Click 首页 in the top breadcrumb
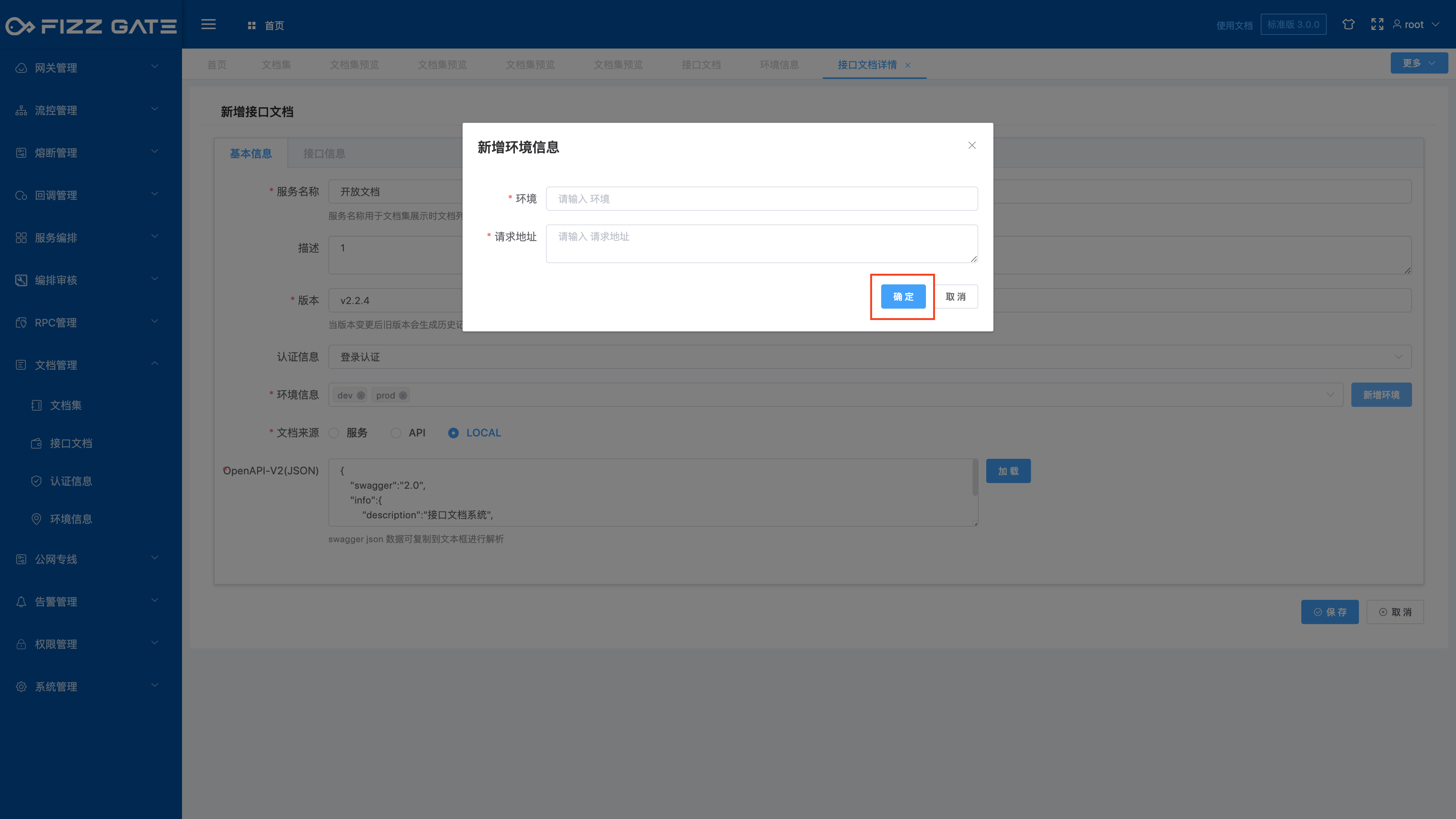1456x819 pixels. (274, 25)
